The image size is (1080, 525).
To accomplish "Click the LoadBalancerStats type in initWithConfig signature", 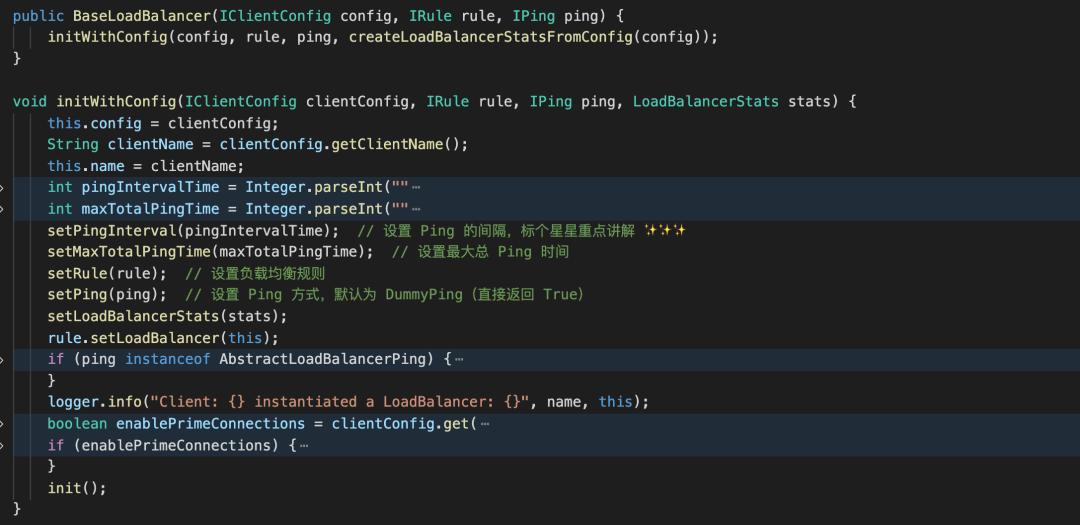I will tap(706, 102).
